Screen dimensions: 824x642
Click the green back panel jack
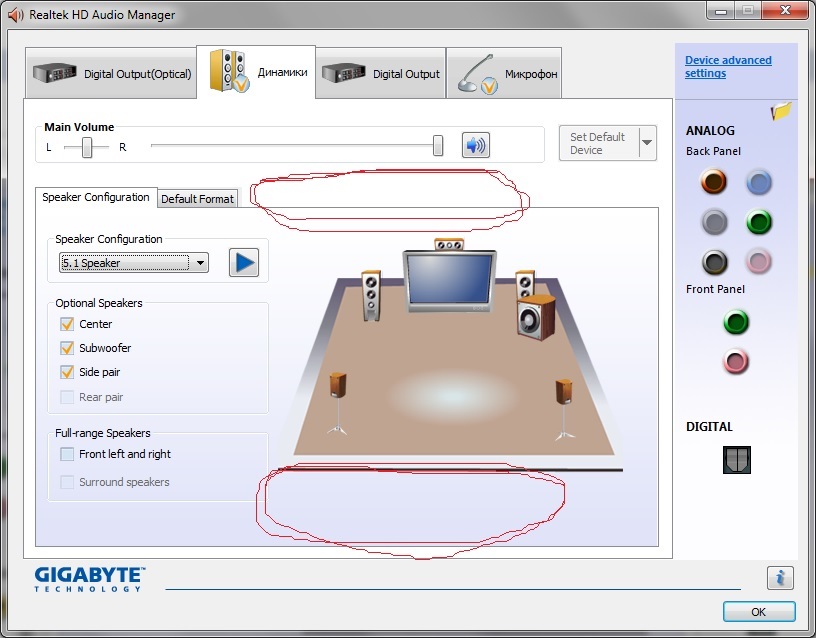(758, 222)
